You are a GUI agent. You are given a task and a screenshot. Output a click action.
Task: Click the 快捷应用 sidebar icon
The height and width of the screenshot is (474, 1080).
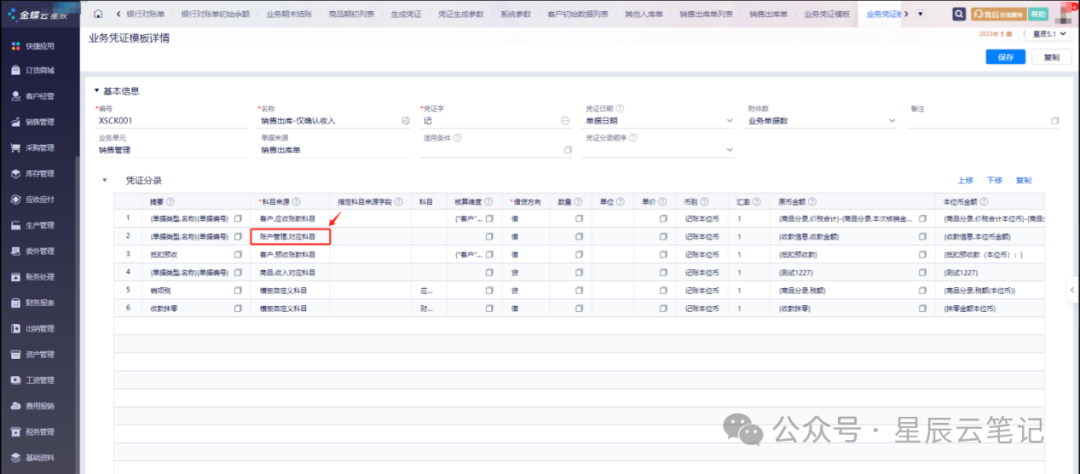click(x=16, y=46)
